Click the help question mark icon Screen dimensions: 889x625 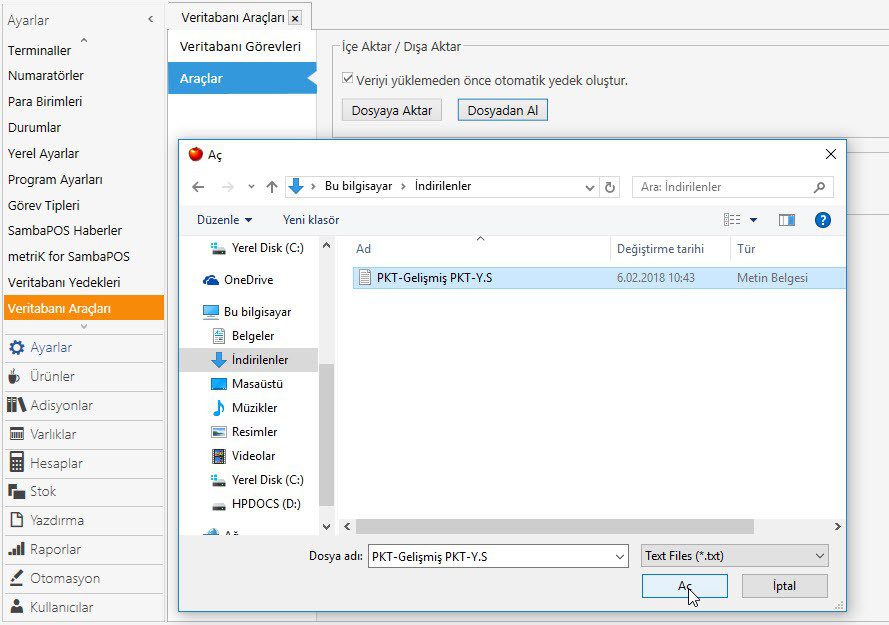coord(822,220)
